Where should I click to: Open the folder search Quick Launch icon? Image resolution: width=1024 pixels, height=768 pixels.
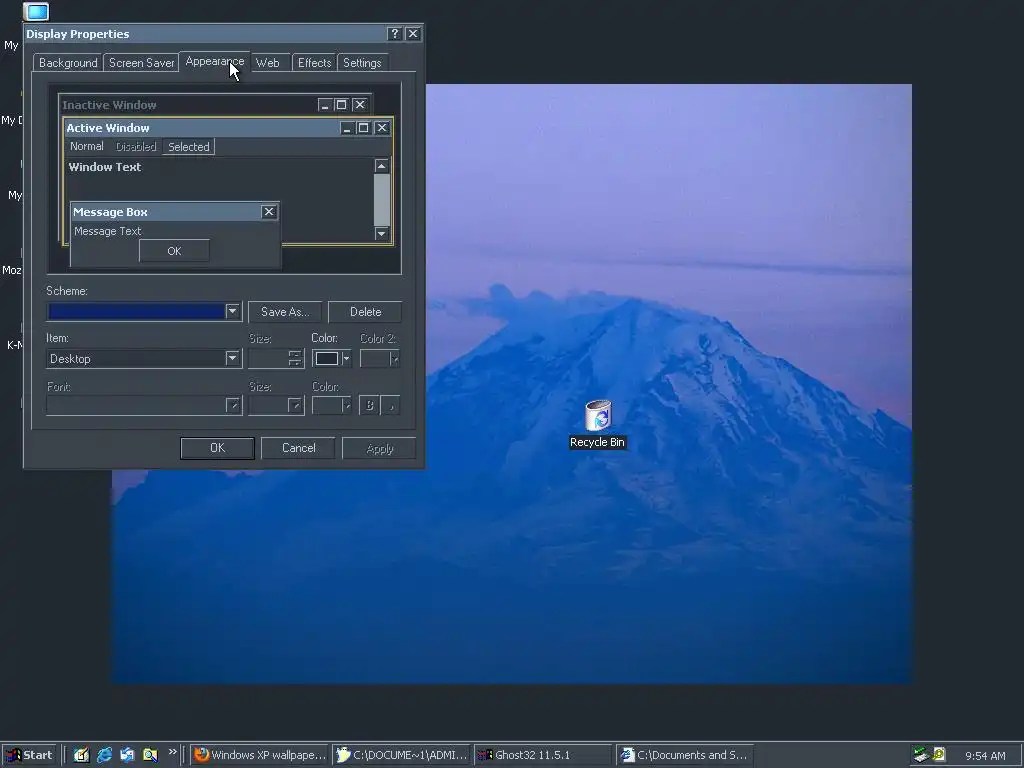tap(150, 755)
